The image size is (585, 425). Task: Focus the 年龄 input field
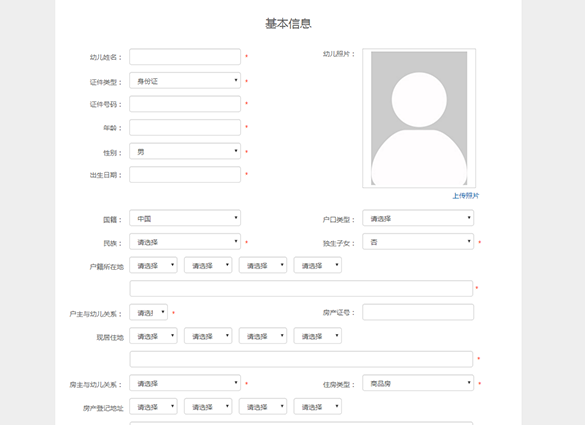(185, 128)
